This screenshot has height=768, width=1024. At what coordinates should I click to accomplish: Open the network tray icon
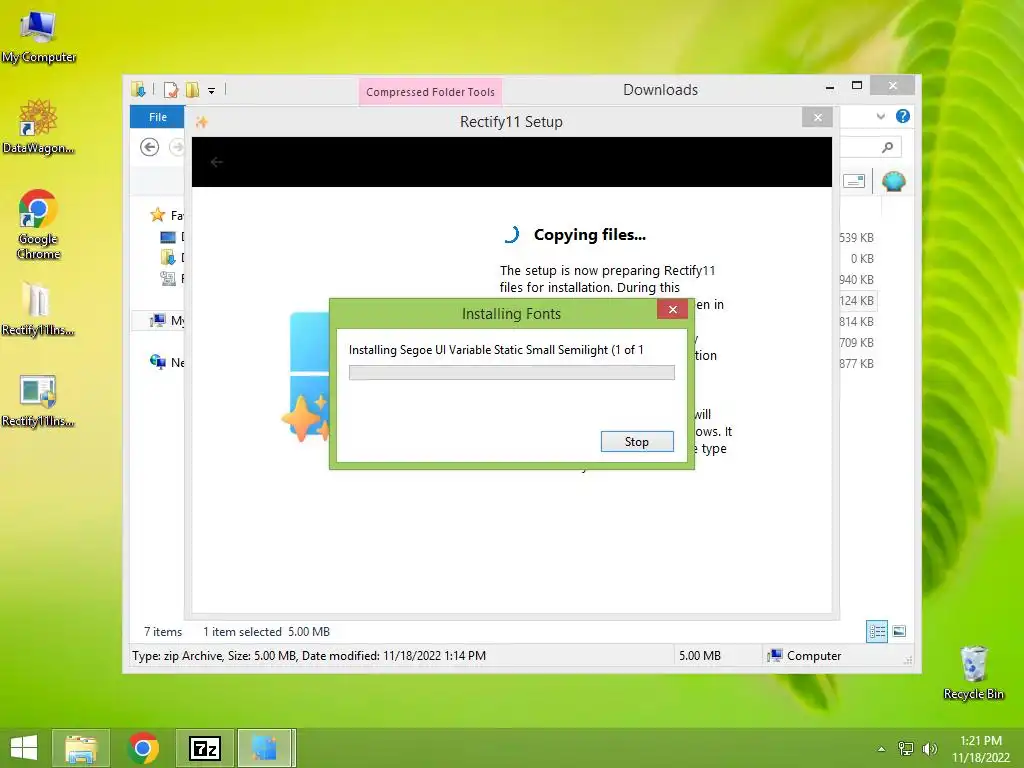(x=906, y=749)
